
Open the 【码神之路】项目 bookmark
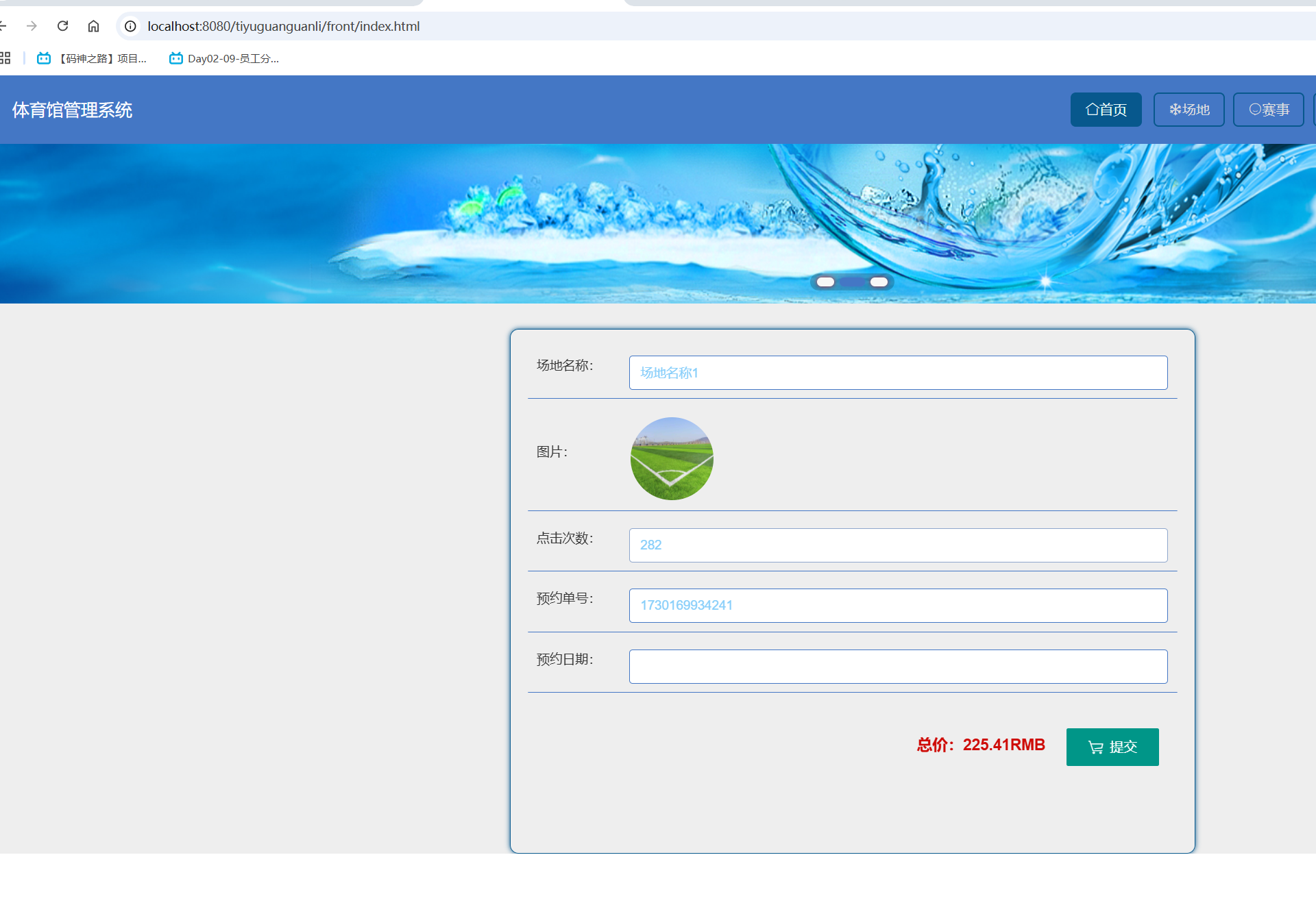[x=93, y=58]
